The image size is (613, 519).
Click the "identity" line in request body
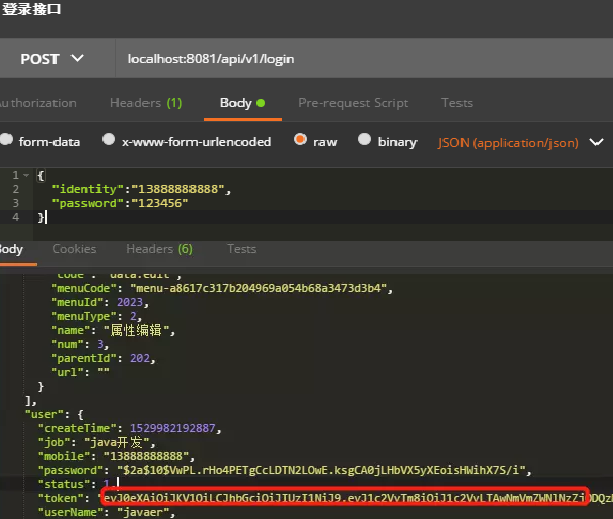(141, 189)
